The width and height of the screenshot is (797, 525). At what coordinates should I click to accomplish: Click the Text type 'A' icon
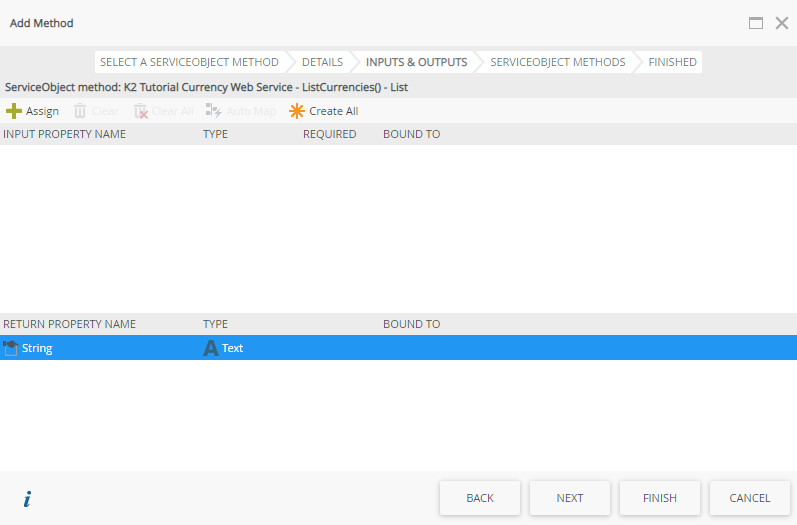point(210,348)
